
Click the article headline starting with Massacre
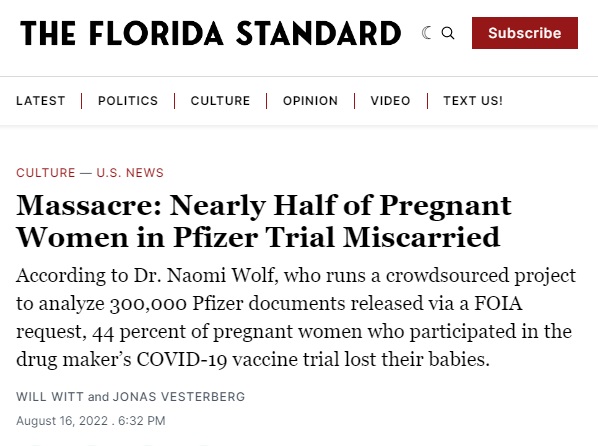264,221
